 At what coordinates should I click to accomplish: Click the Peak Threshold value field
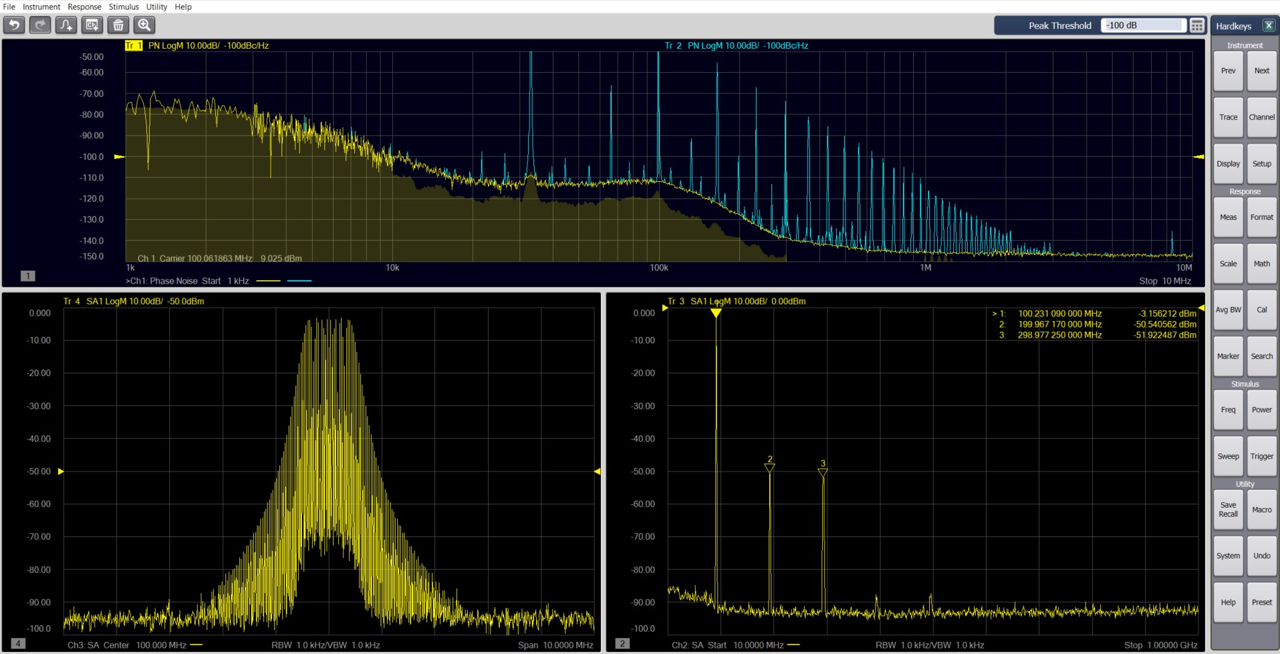point(1143,25)
